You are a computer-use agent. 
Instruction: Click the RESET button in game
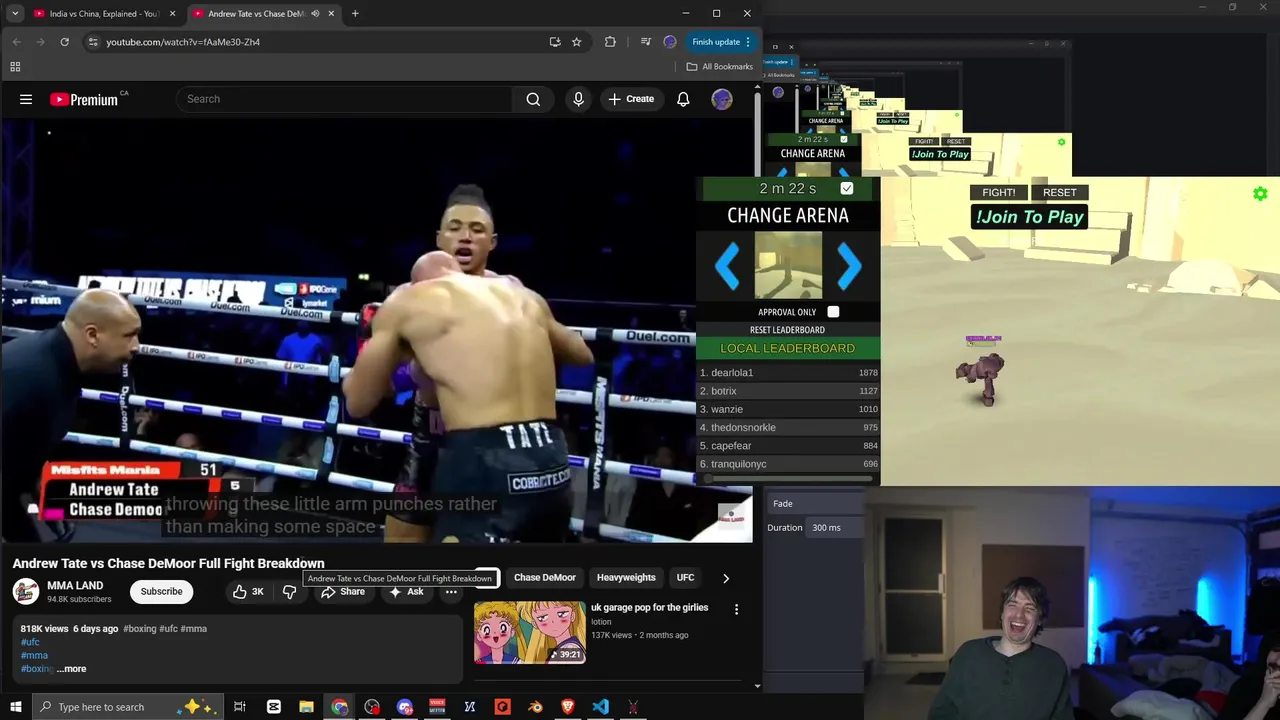point(1060,192)
